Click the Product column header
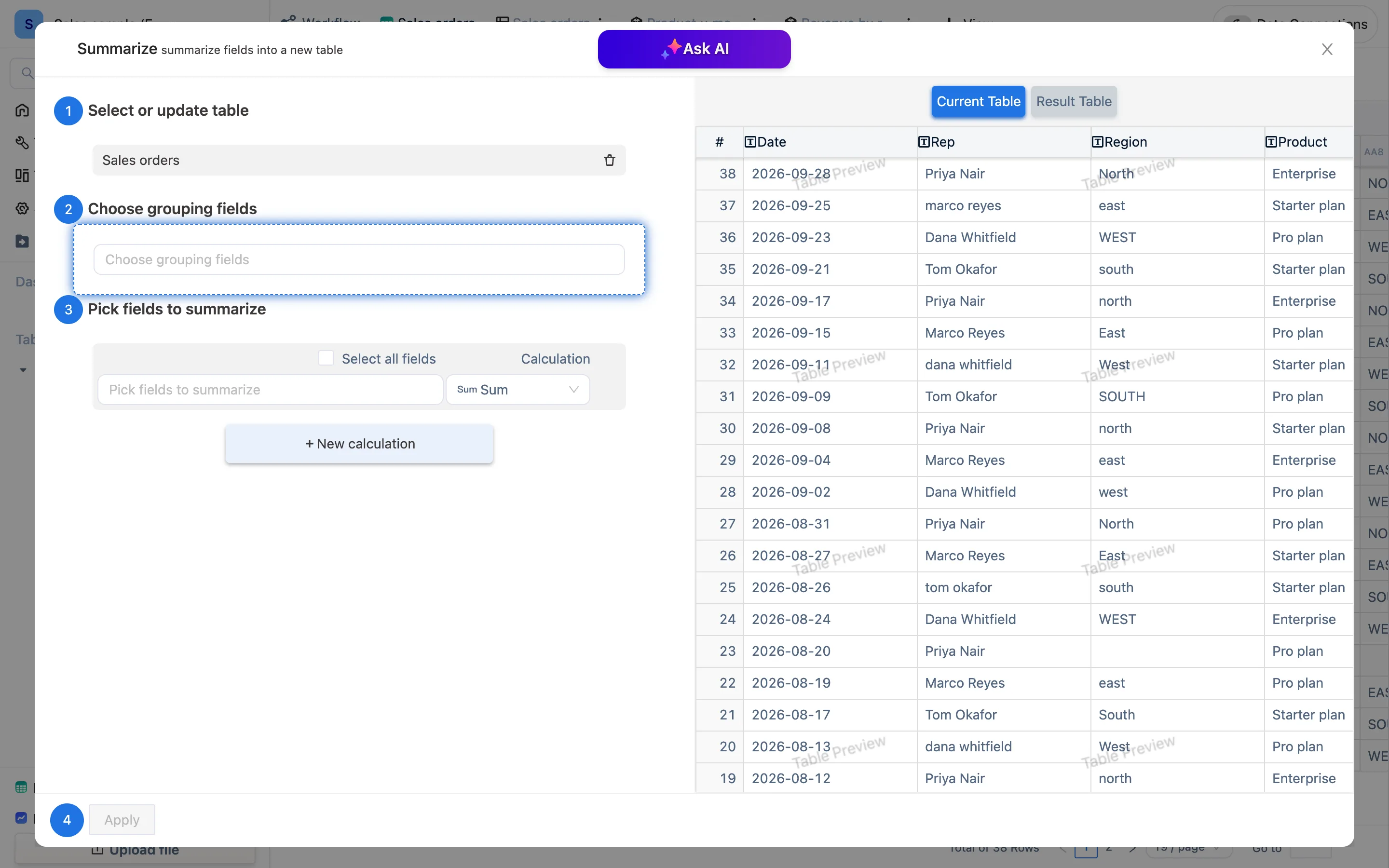The image size is (1389, 868). (1308, 142)
